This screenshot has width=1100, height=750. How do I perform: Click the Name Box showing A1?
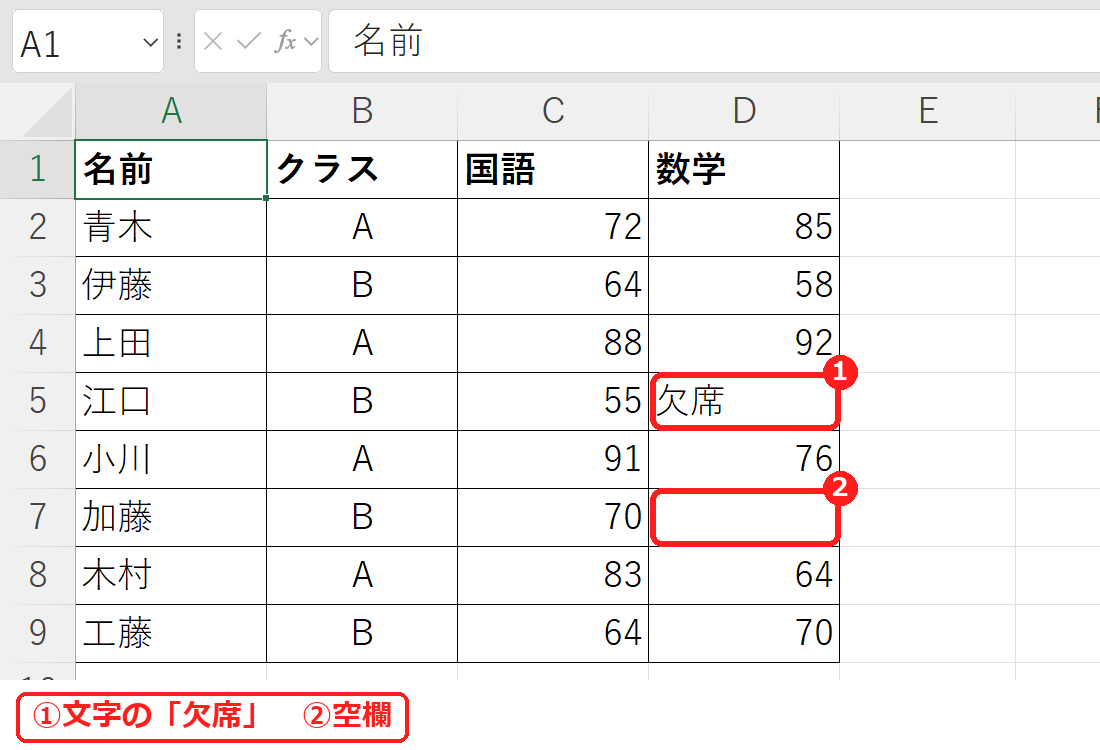(88, 41)
